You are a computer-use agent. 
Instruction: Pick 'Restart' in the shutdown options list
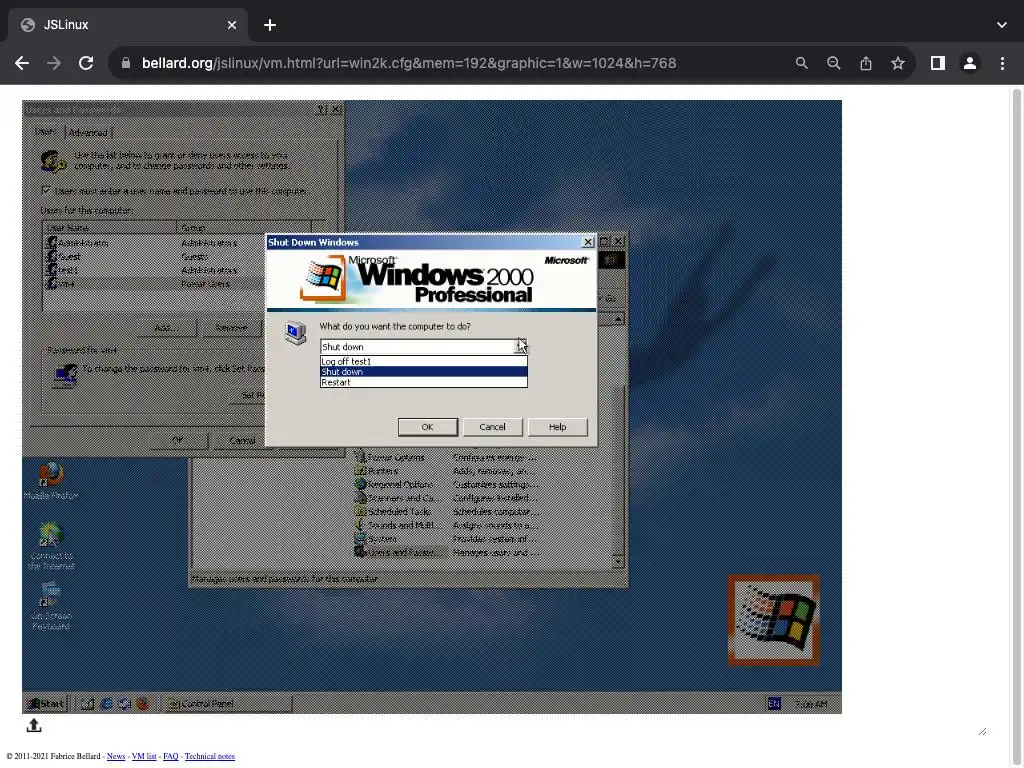click(x=423, y=382)
